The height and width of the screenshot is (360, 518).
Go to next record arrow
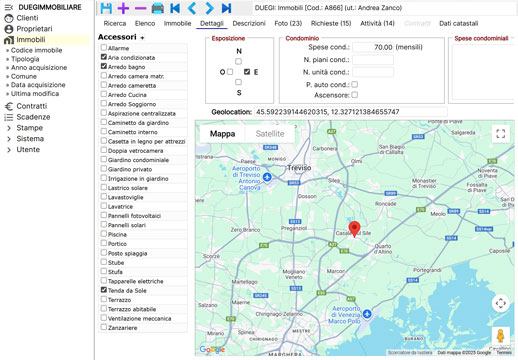pos(209,8)
